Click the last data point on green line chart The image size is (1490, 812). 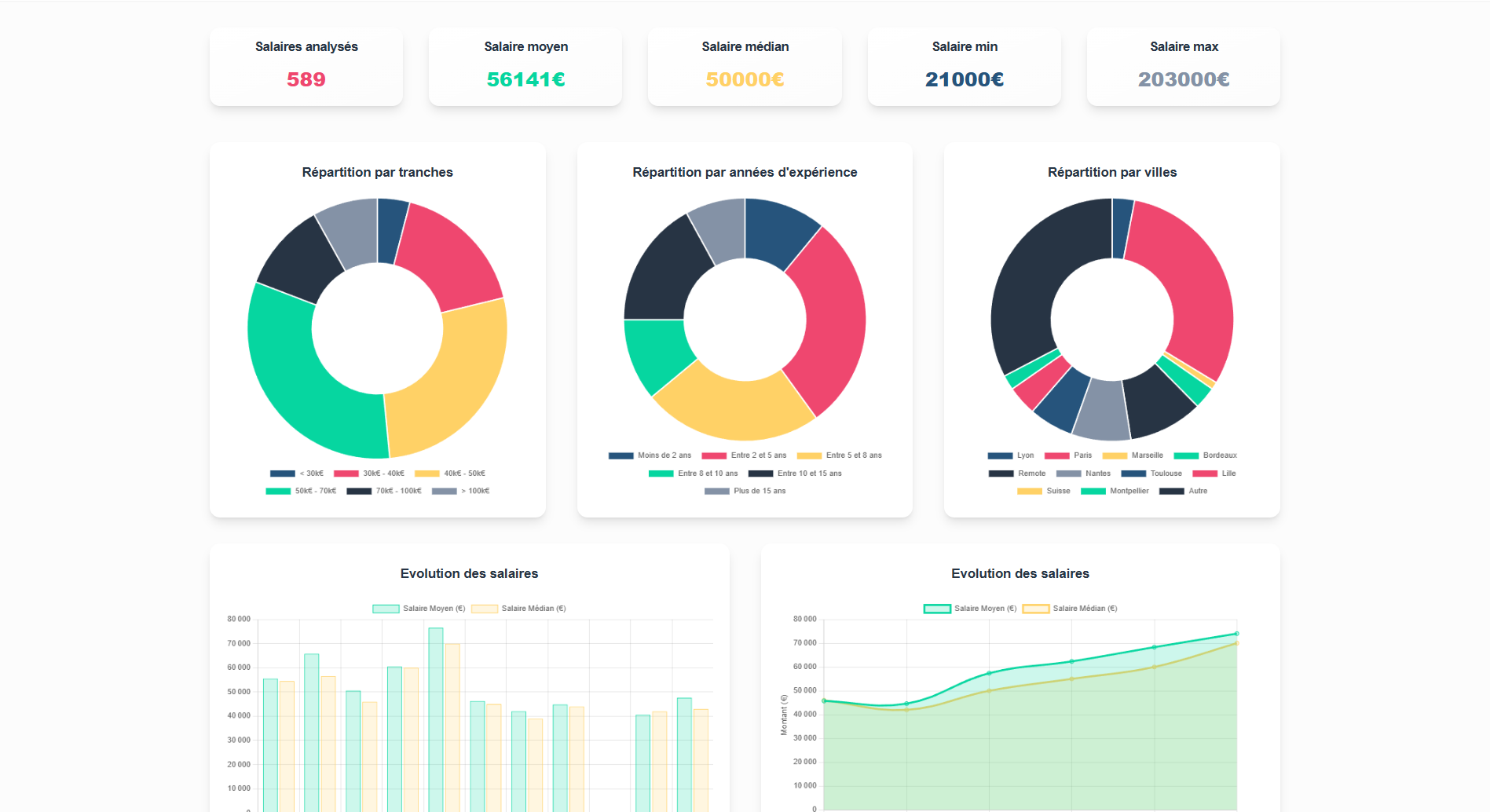point(1236,634)
